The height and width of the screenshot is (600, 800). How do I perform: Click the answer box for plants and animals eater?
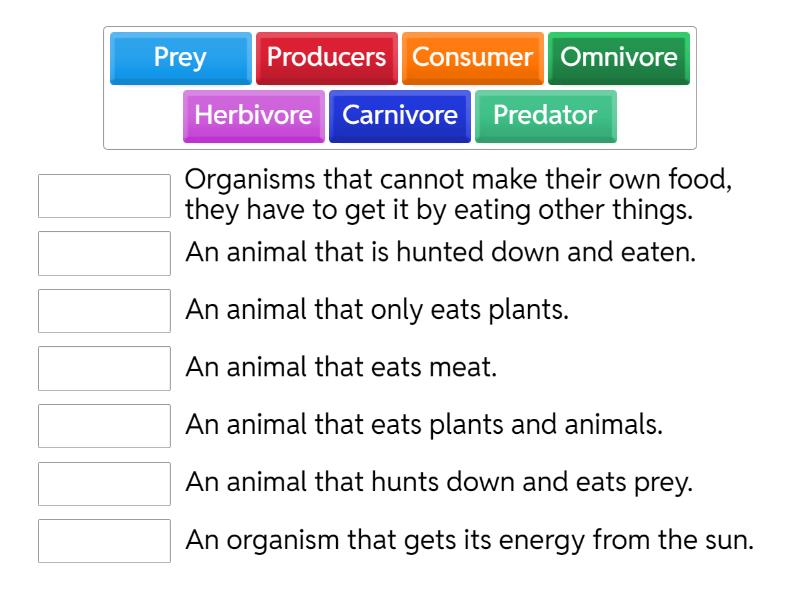click(x=105, y=426)
